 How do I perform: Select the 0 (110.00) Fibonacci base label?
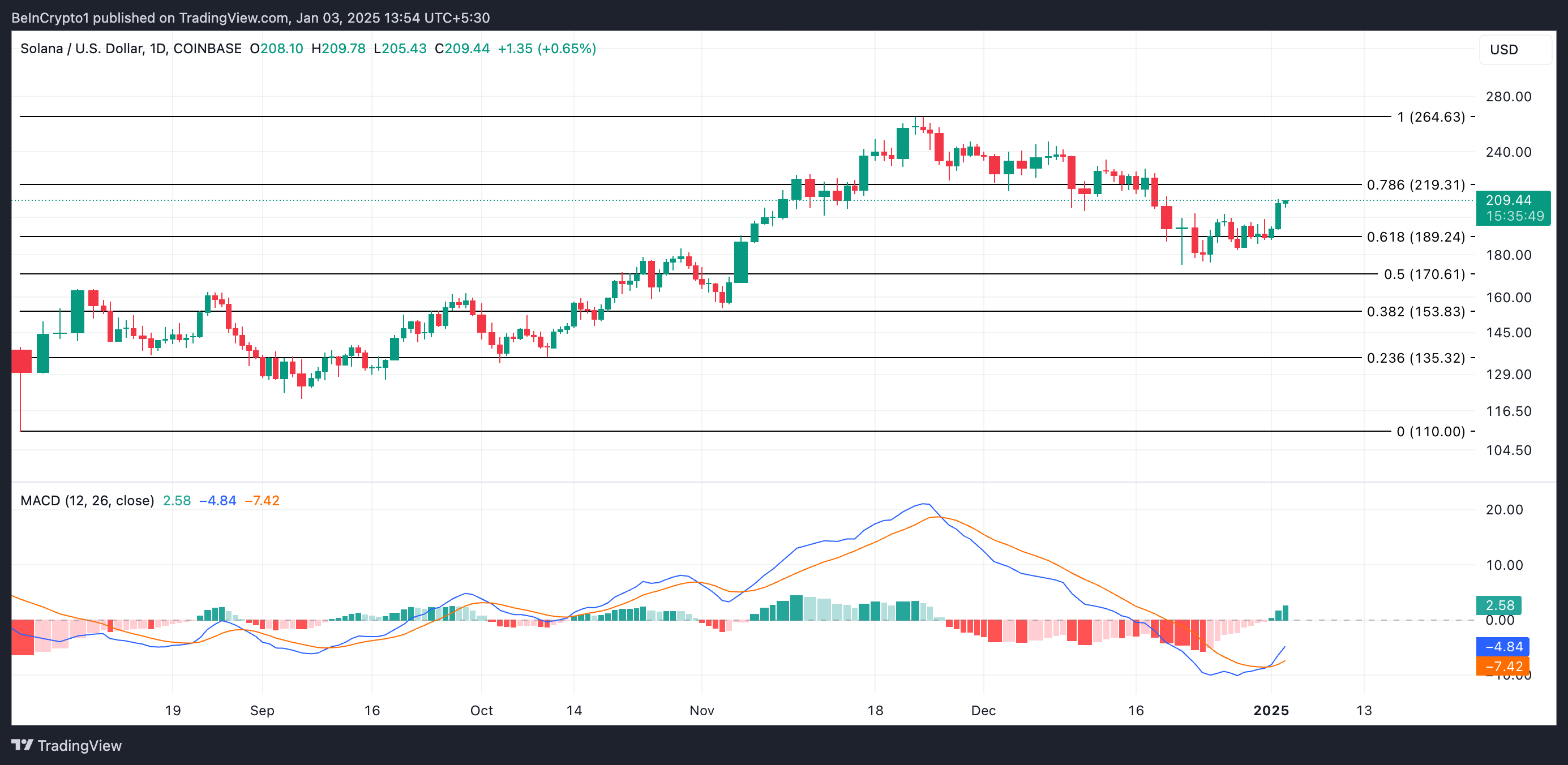tap(1430, 432)
